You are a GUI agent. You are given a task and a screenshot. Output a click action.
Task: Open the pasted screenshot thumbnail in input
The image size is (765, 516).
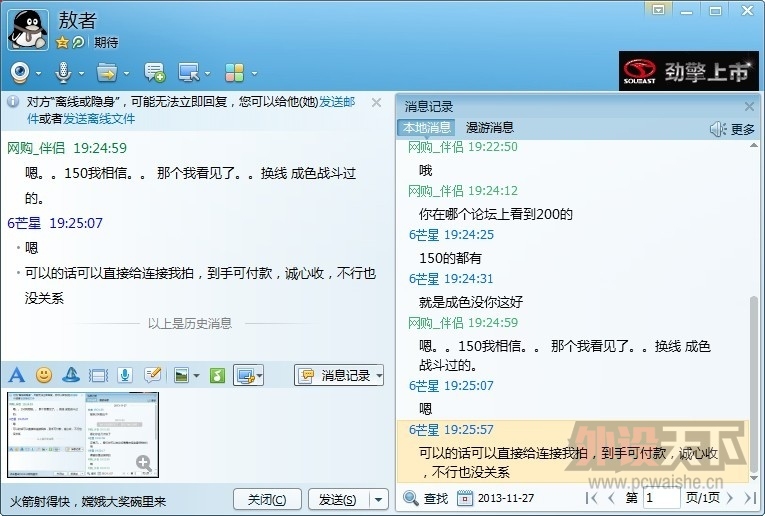coord(83,435)
